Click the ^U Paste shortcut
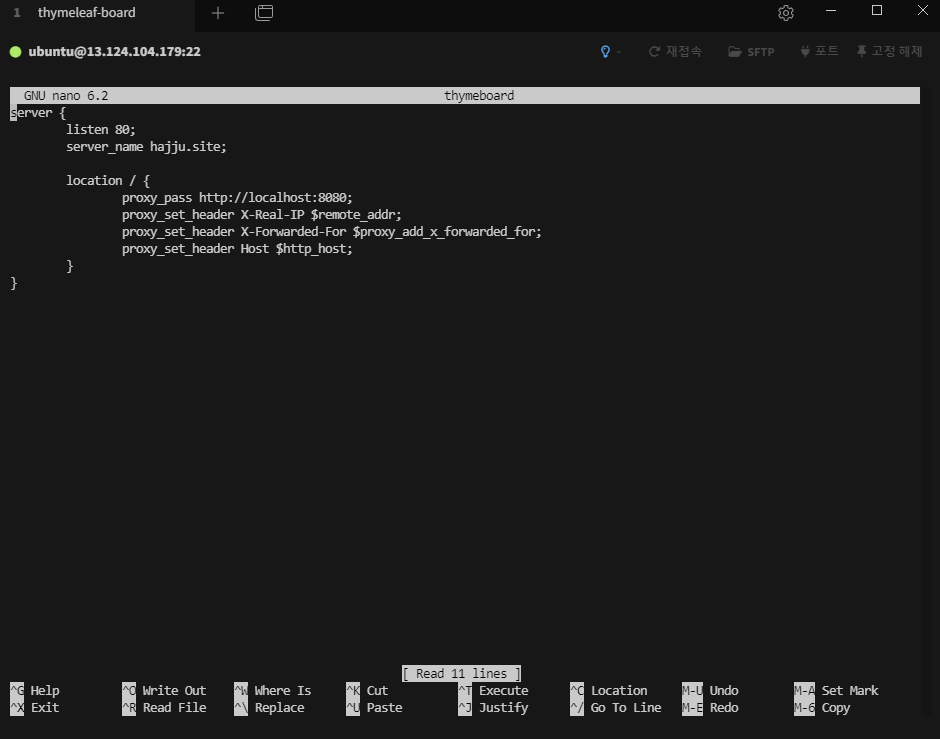Viewport: 940px width, 739px height. coord(374,708)
